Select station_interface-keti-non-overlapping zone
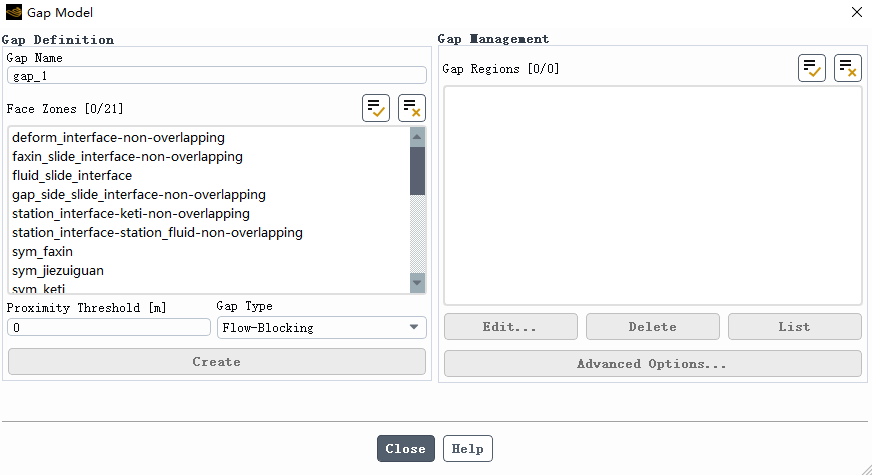 [x=209, y=214]
